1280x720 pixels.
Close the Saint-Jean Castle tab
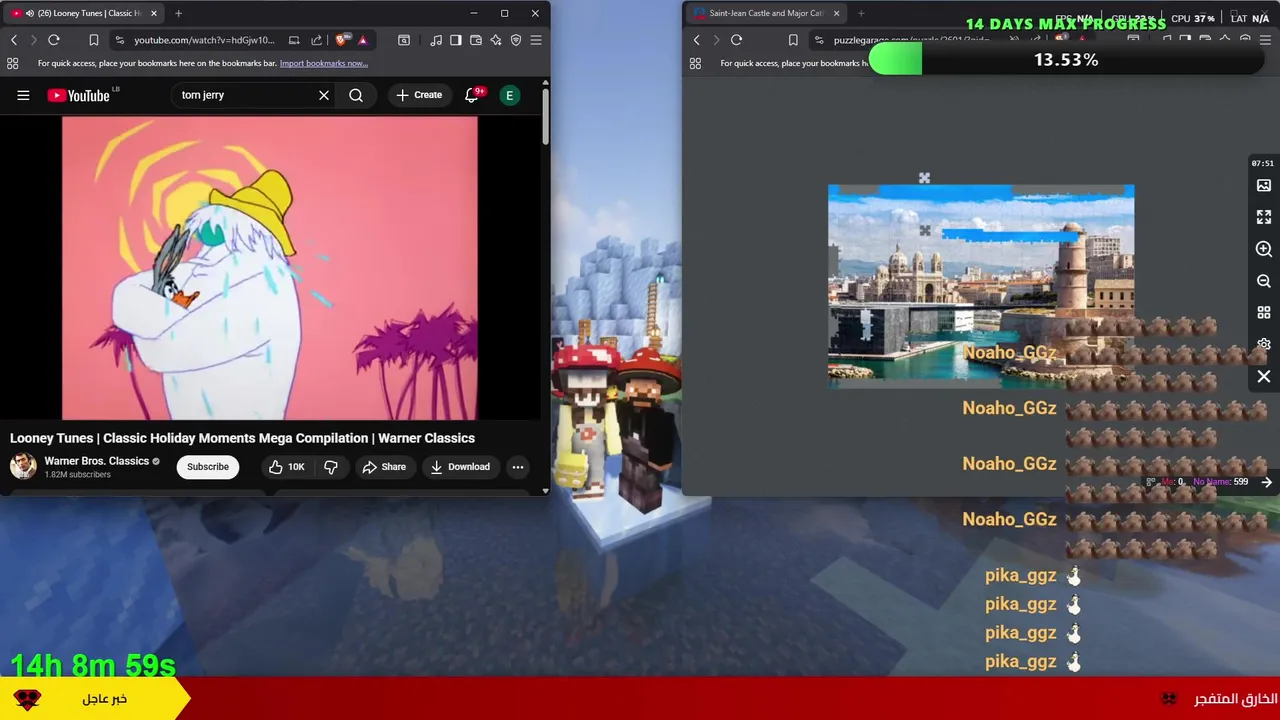point(836,13)
